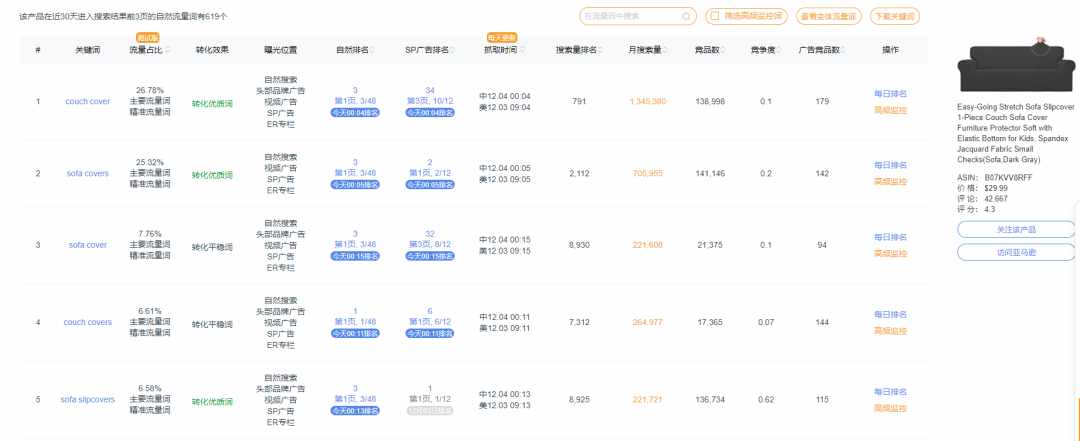1080x441 pixels.
Task: Sort by SP广告排名 column arrows
Action: 453,50
